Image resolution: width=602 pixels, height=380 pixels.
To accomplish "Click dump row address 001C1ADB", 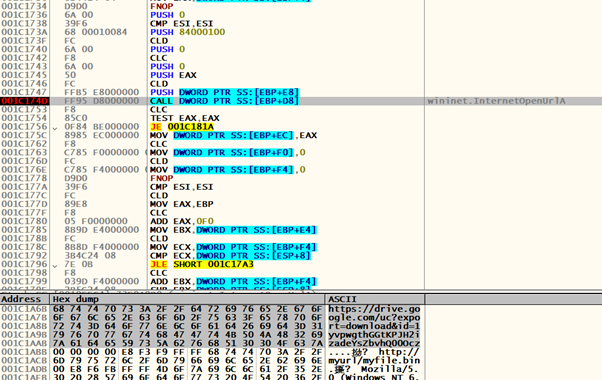I will (x=24, y=369).
